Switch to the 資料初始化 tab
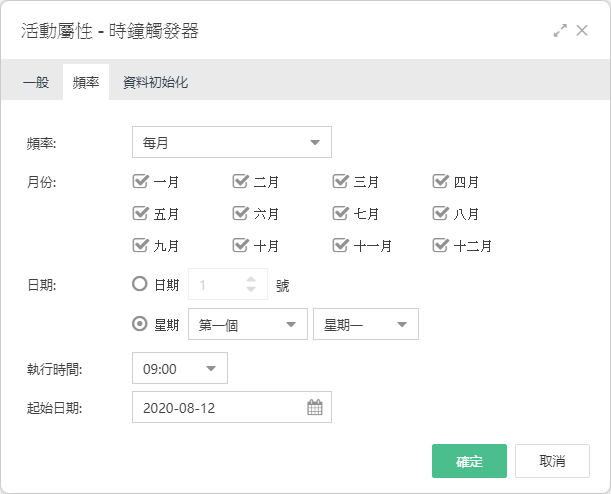The width and height of the screenshot is (611, 494). pos(155,82)
